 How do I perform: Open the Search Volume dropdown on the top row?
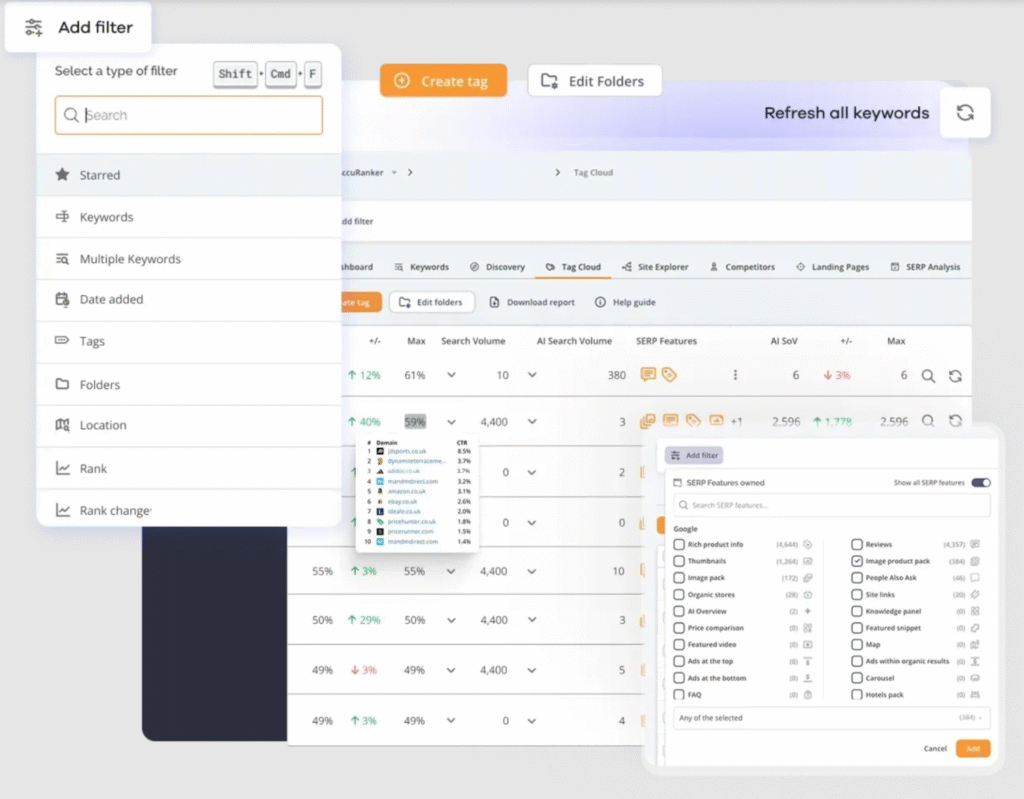tap(531, 375)
